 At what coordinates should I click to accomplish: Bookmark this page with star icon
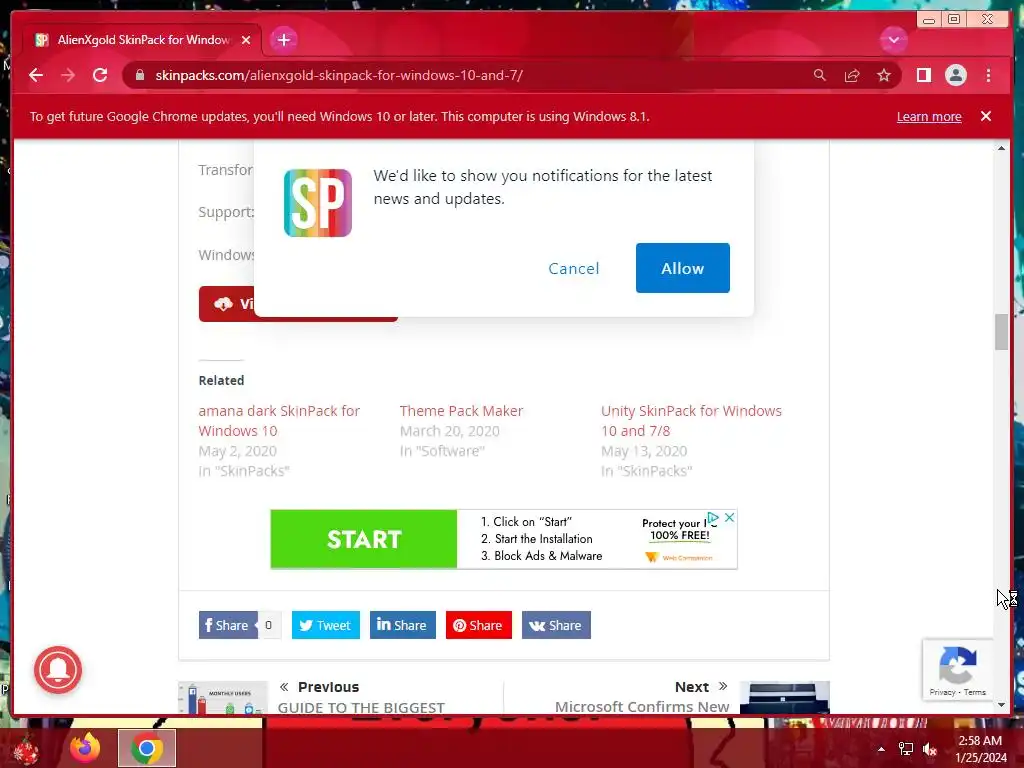point(884,75)
